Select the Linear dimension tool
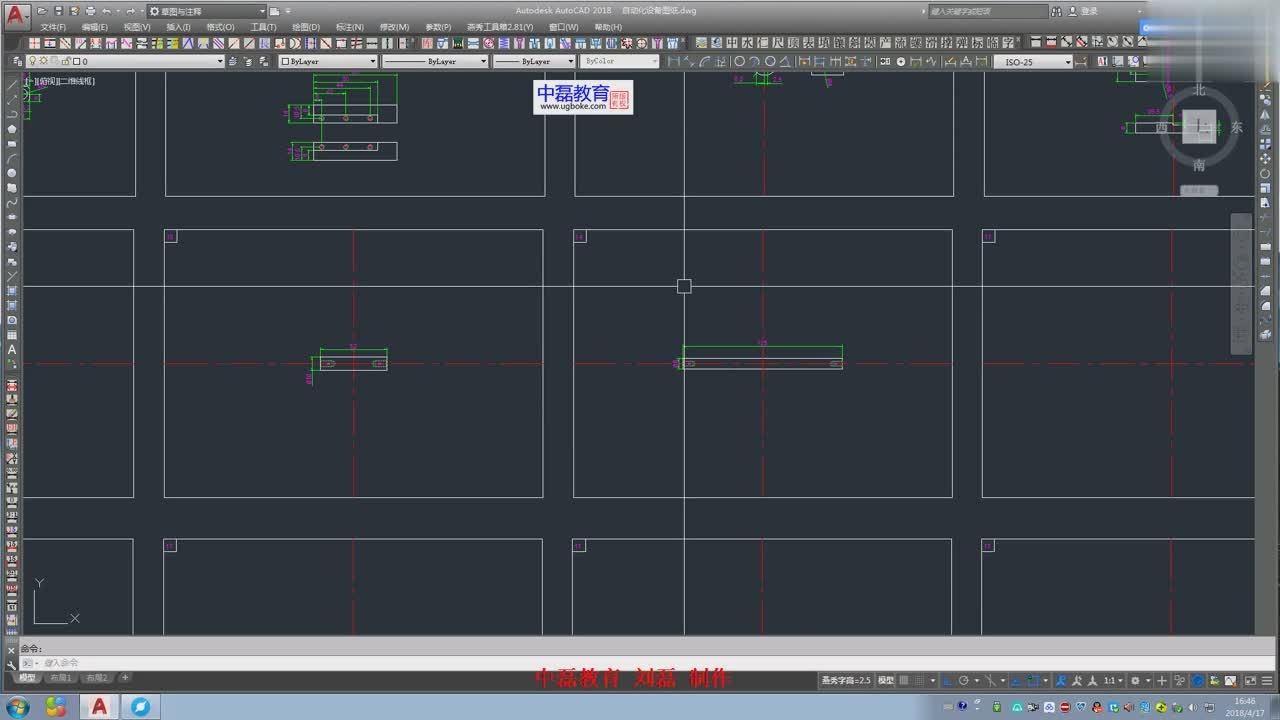1280x720 pixels. 674,61
